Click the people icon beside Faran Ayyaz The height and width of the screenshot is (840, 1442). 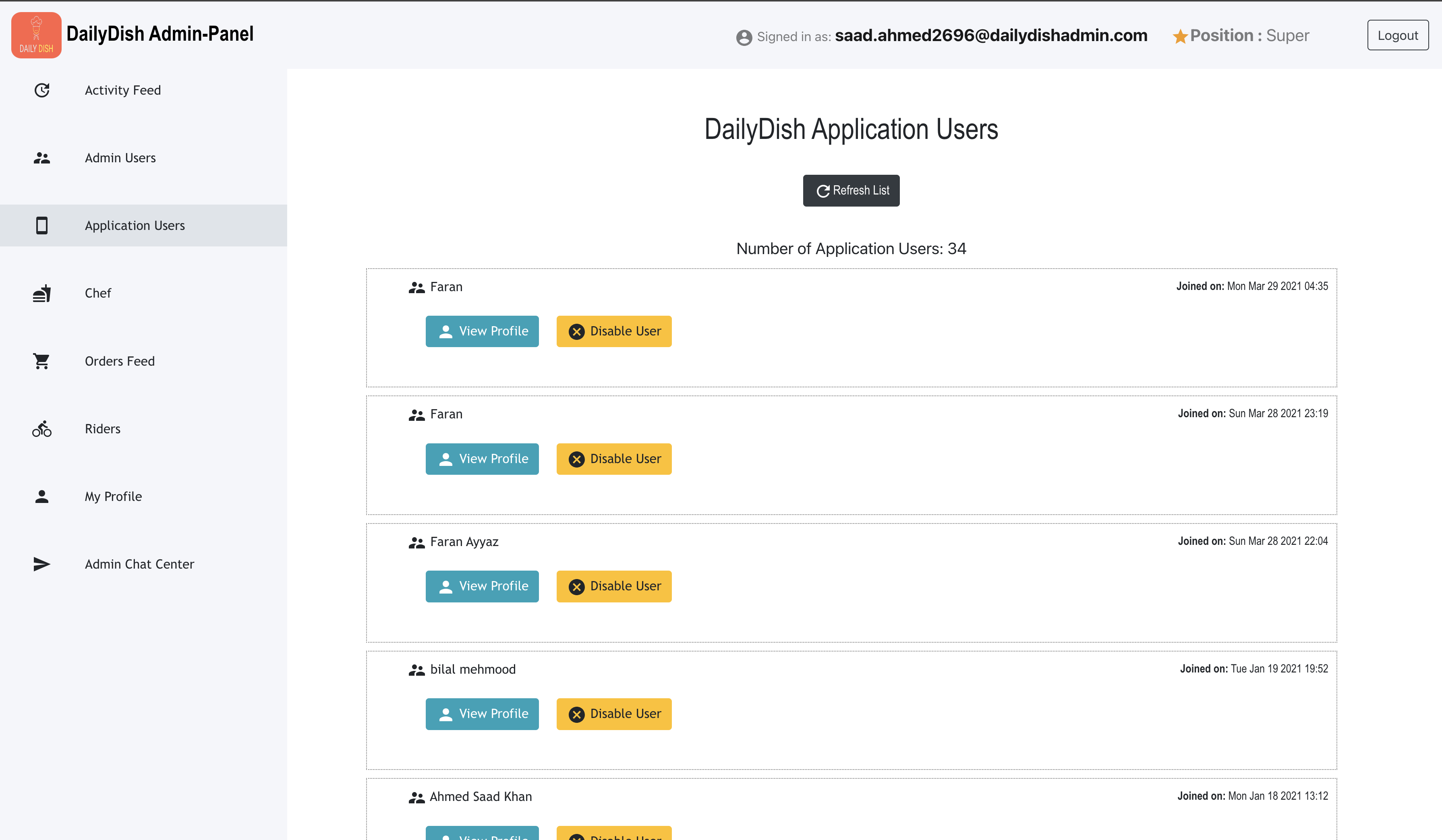[x=416, y=542]
